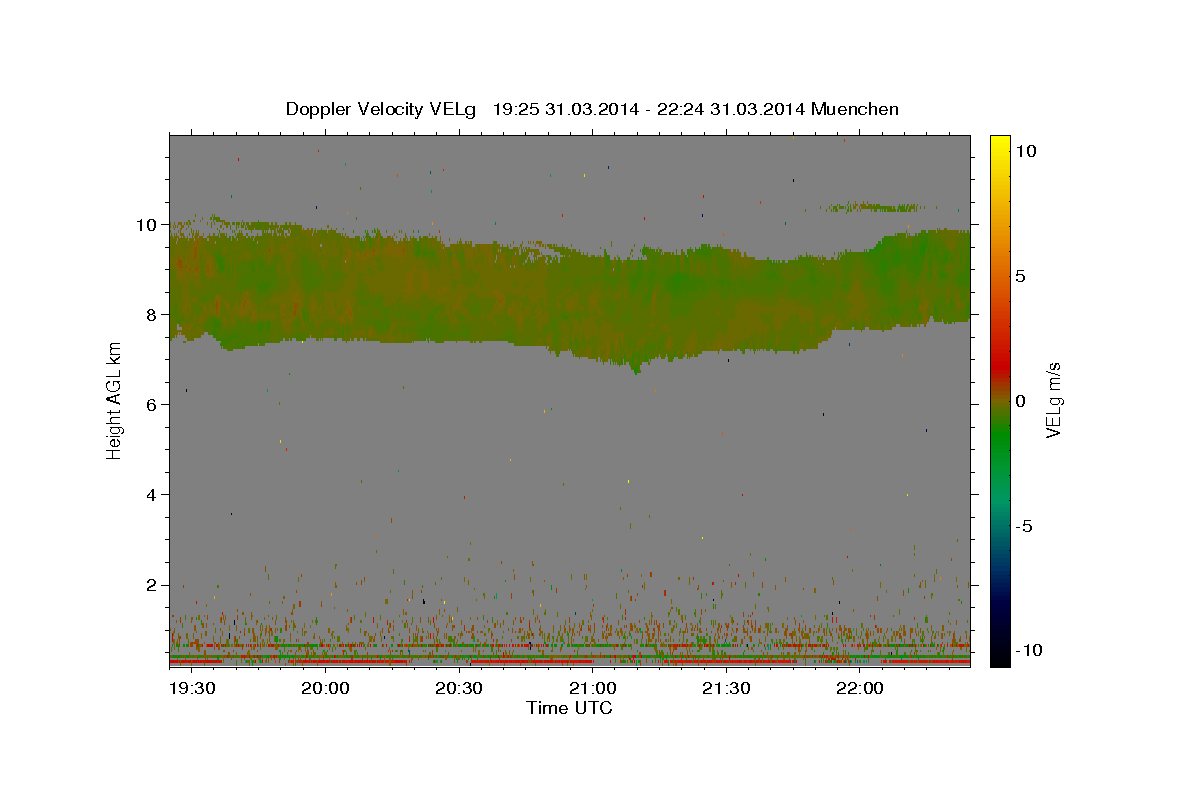Viewport: 1200px width, 800px height.
Task: Click the cloud layer's lowest dip near 21:10
Action: (636, 368)
